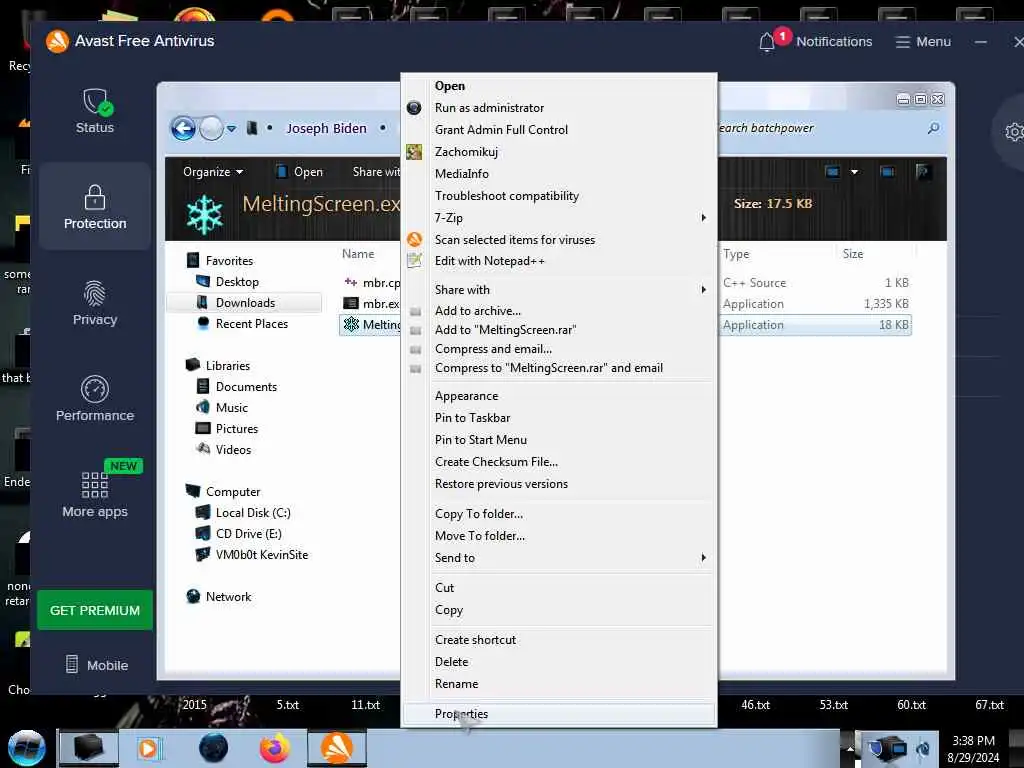This screenshot has width=1024, height=768.
Task: Select the mbr.exe file
Action: click(x=372, y=304)
